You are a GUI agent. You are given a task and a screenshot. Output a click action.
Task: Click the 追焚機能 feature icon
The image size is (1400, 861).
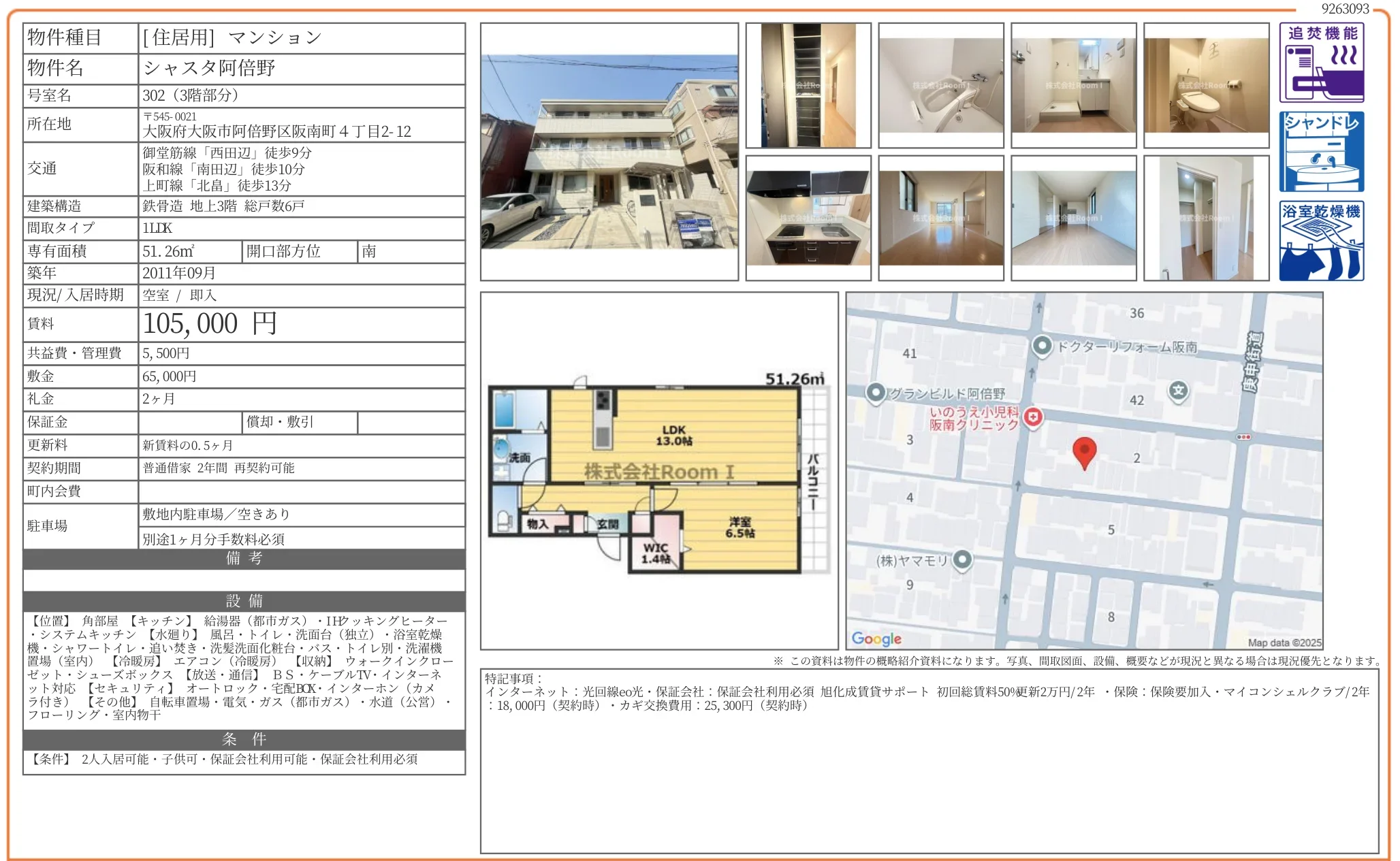click(1321, 63)
